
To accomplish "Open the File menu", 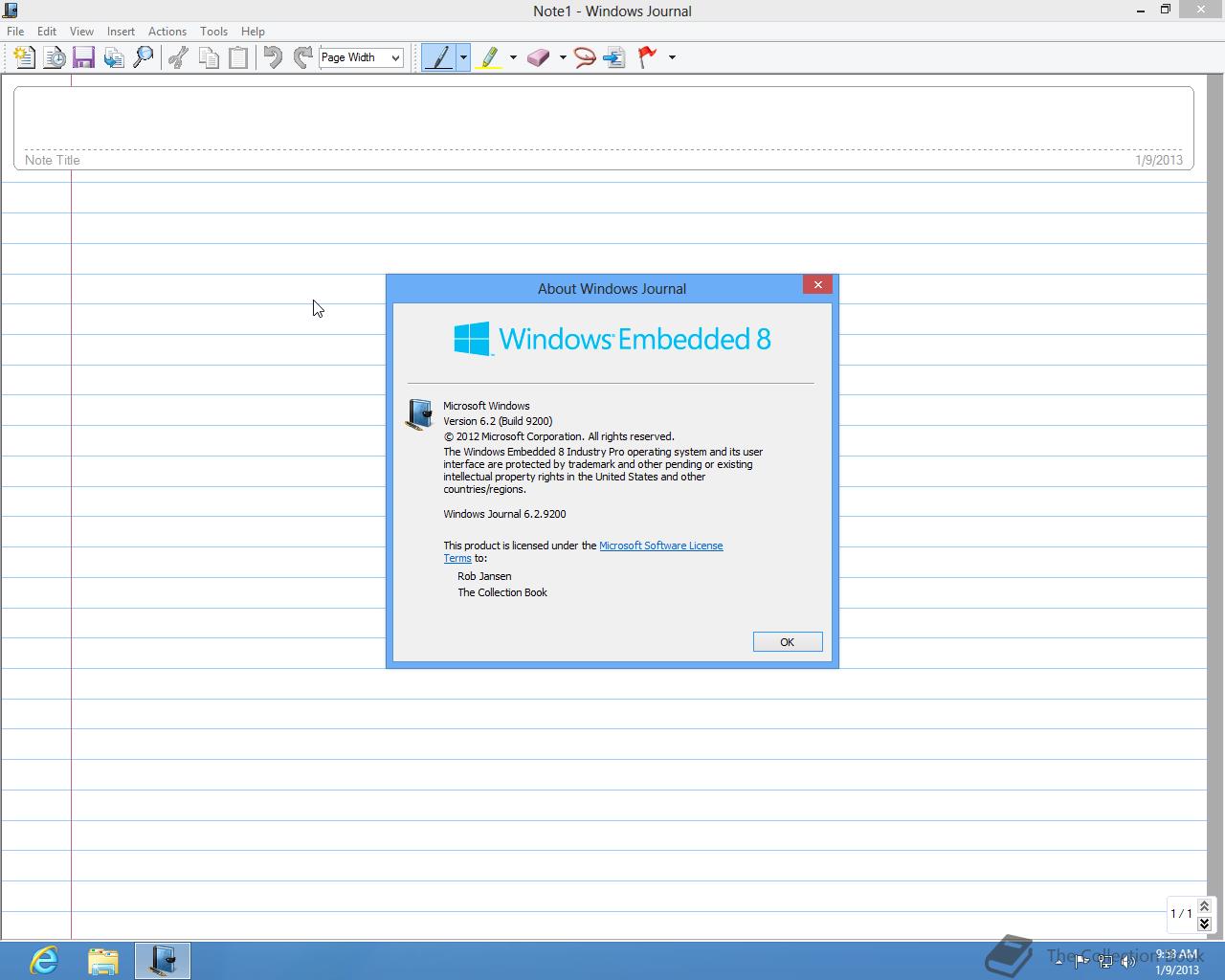I will 15,32.
